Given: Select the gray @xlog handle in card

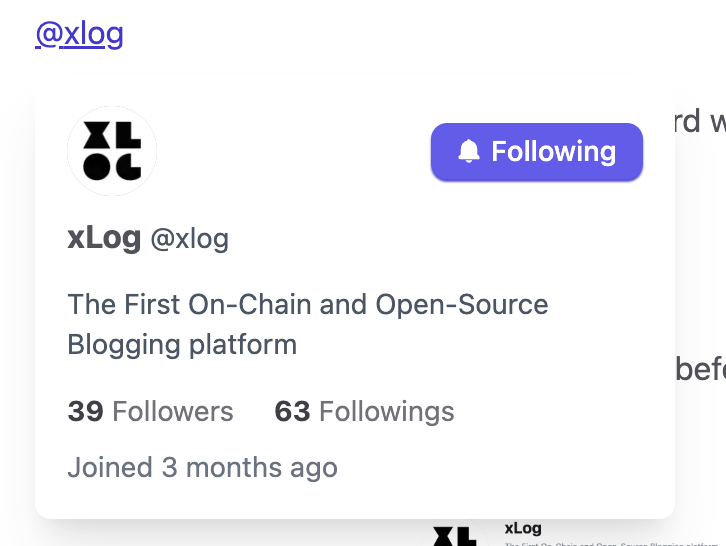Looking at the screenshot, I should (x=190, y=239).
